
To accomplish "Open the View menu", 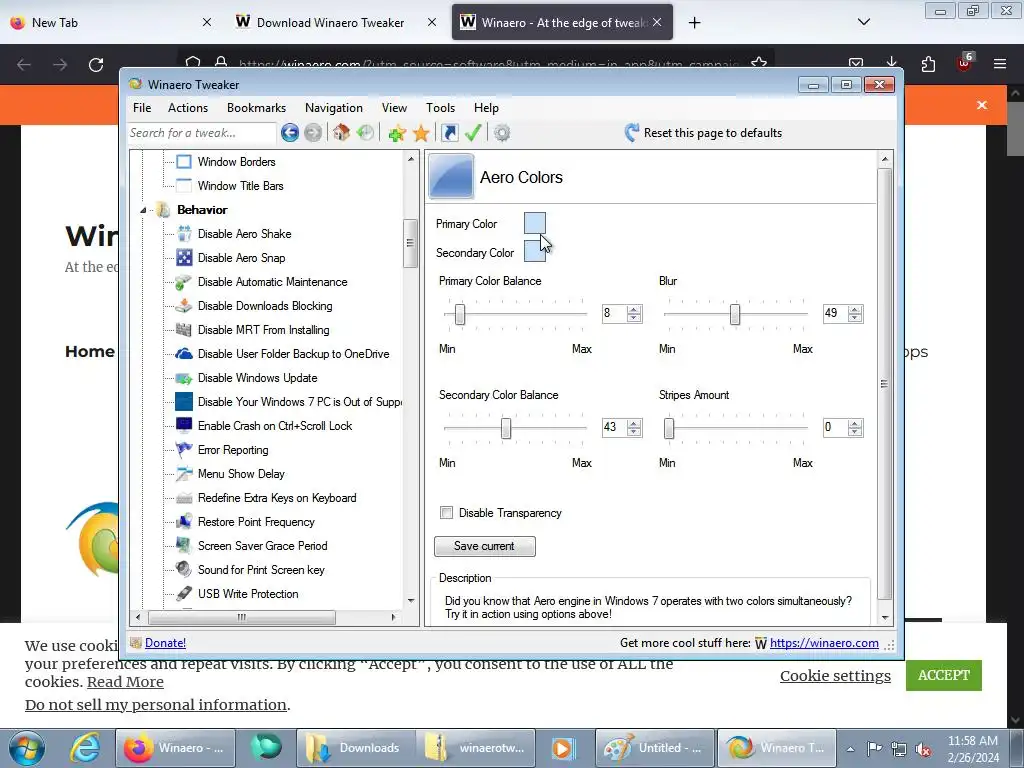I will 394,108.
